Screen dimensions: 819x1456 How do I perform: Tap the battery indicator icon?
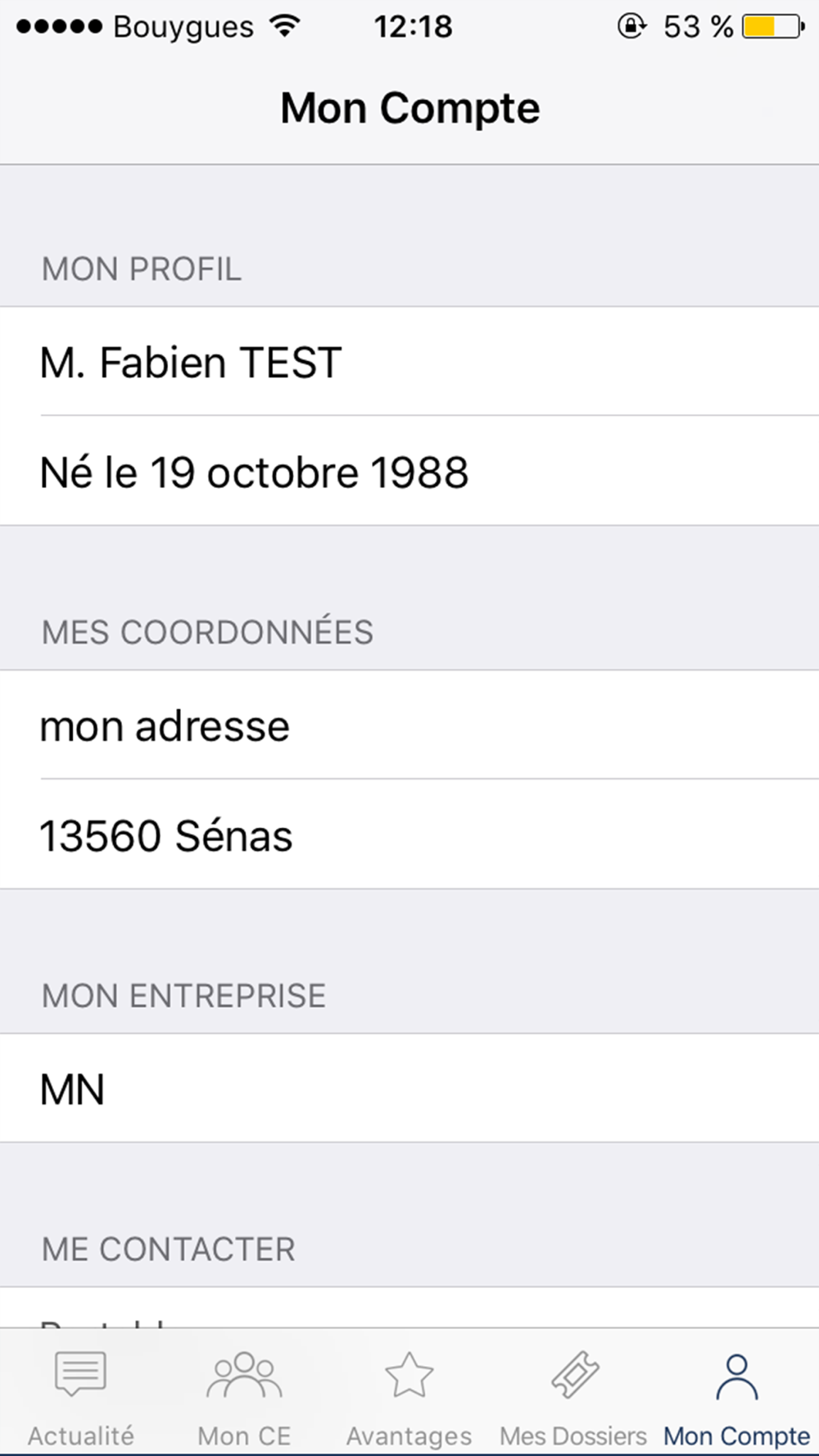coord(773,26)
